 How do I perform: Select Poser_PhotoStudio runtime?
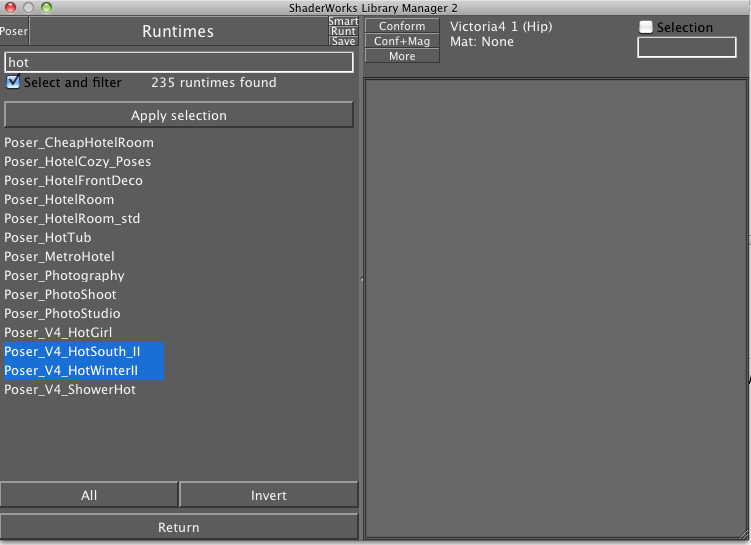62,314
